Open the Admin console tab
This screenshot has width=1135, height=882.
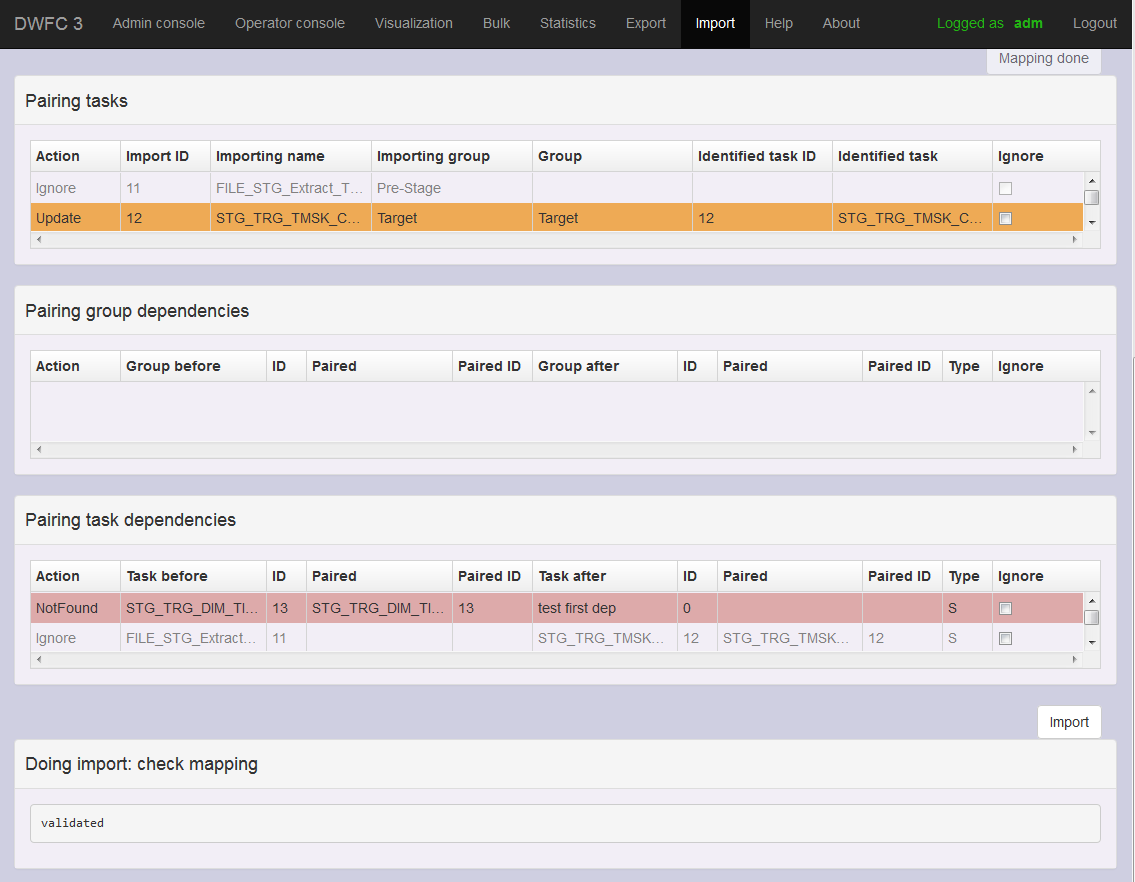click(x=159, y=23)
